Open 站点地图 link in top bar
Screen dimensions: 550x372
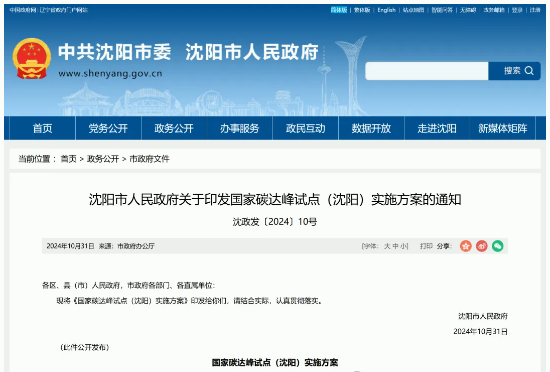tap(413, 10)
